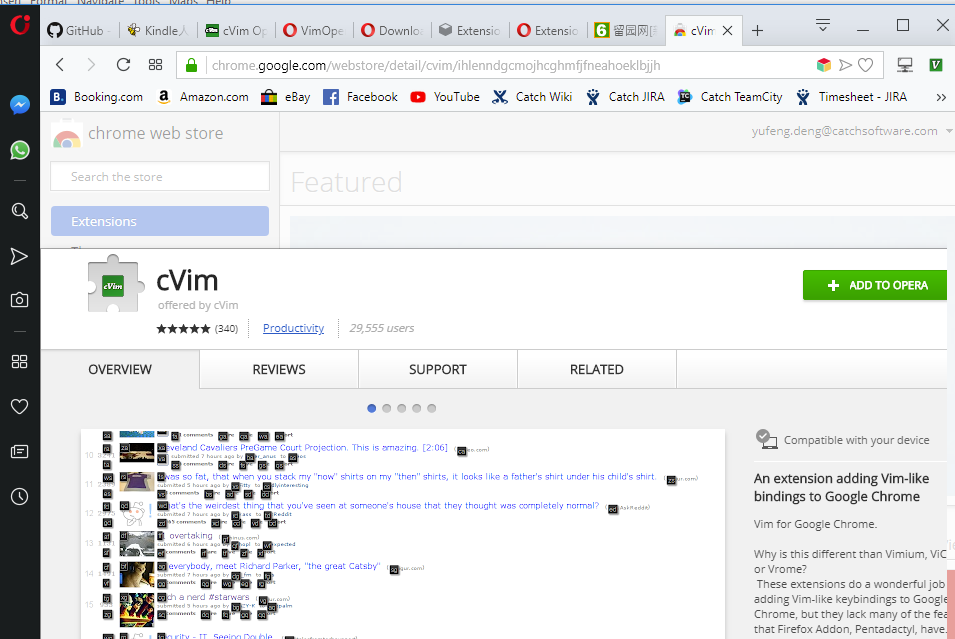Viewport: 955px width, 639px height.
Task: Click the account email yufeng.deng@catchsoftware.com
Action: (x=844, y=131)
